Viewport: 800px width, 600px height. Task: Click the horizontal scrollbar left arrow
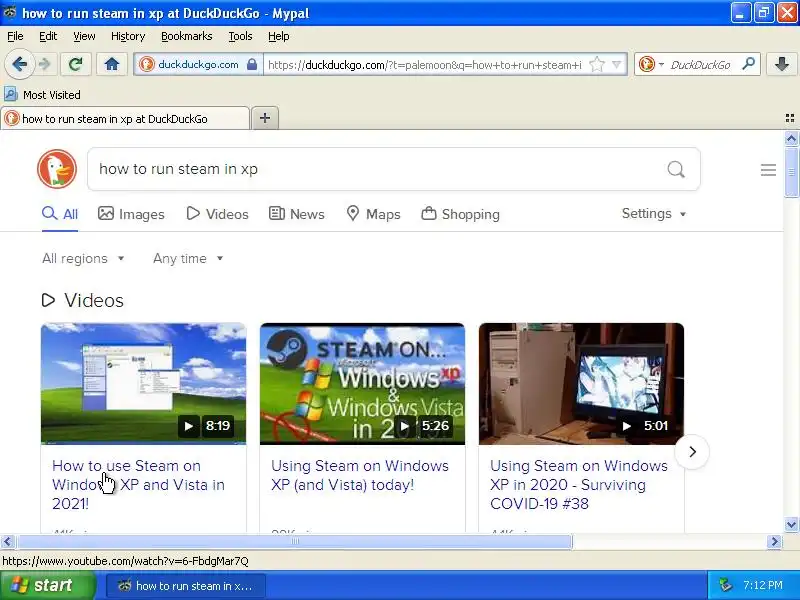click(x=7, y=541)
